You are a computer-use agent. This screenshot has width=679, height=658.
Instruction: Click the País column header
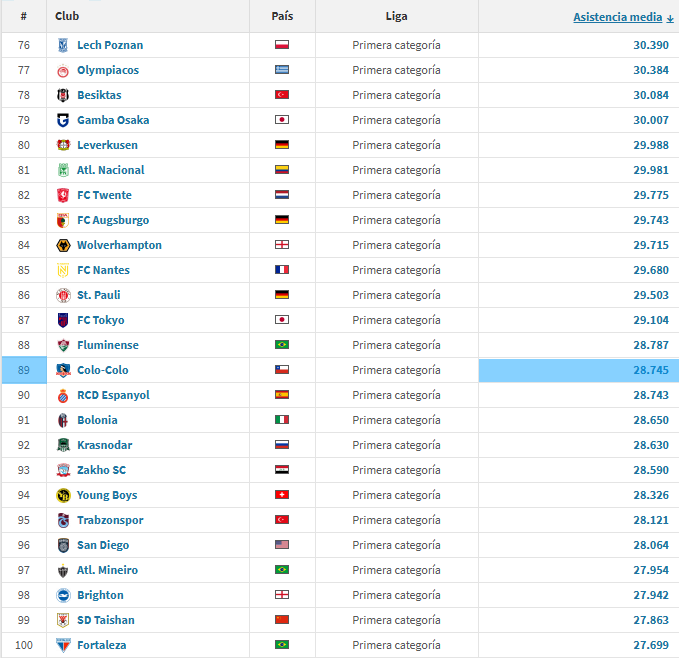pyautogui.click(x=282, y=16)
